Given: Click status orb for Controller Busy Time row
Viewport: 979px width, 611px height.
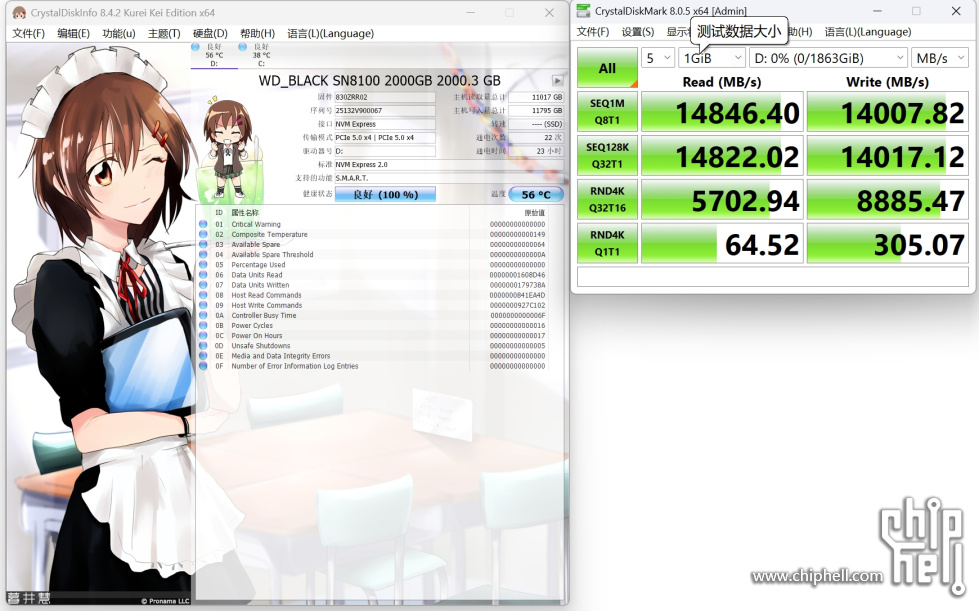Looking at the screenshot, I should pos(203,315).
